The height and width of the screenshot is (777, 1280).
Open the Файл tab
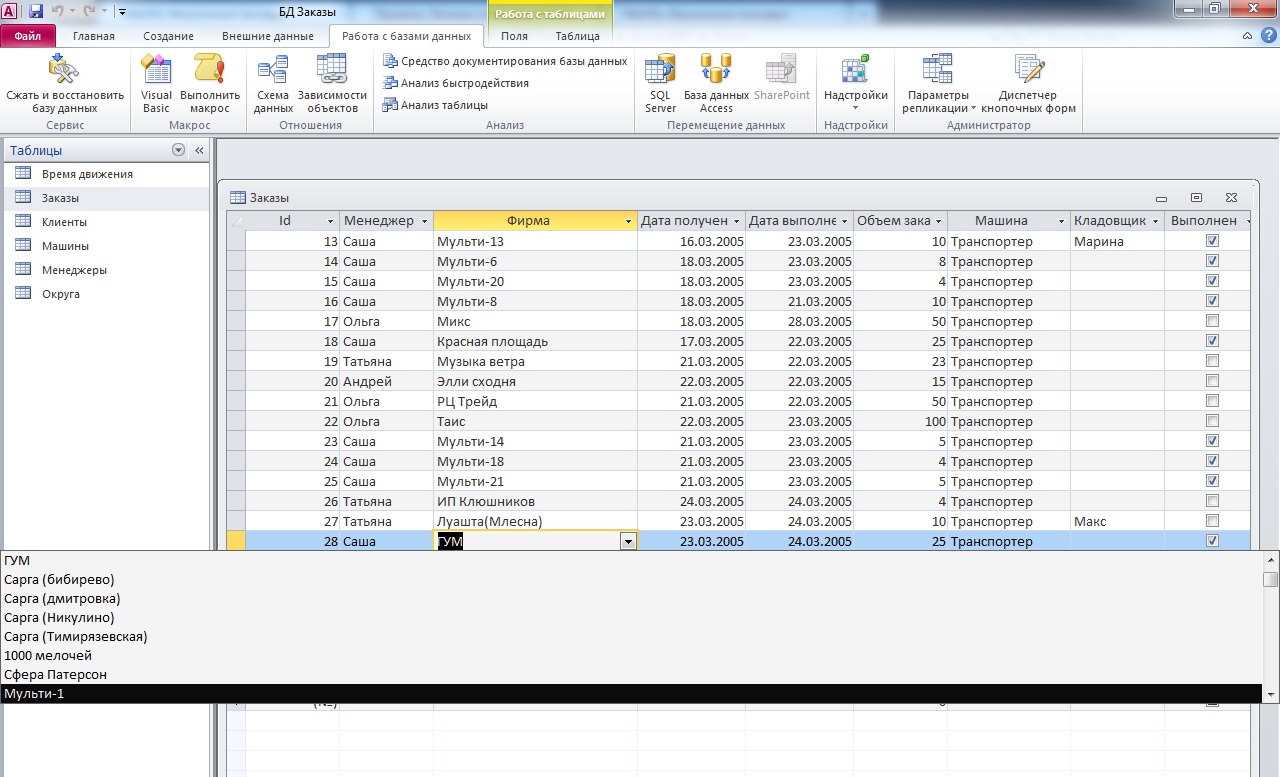click(27, 36)
